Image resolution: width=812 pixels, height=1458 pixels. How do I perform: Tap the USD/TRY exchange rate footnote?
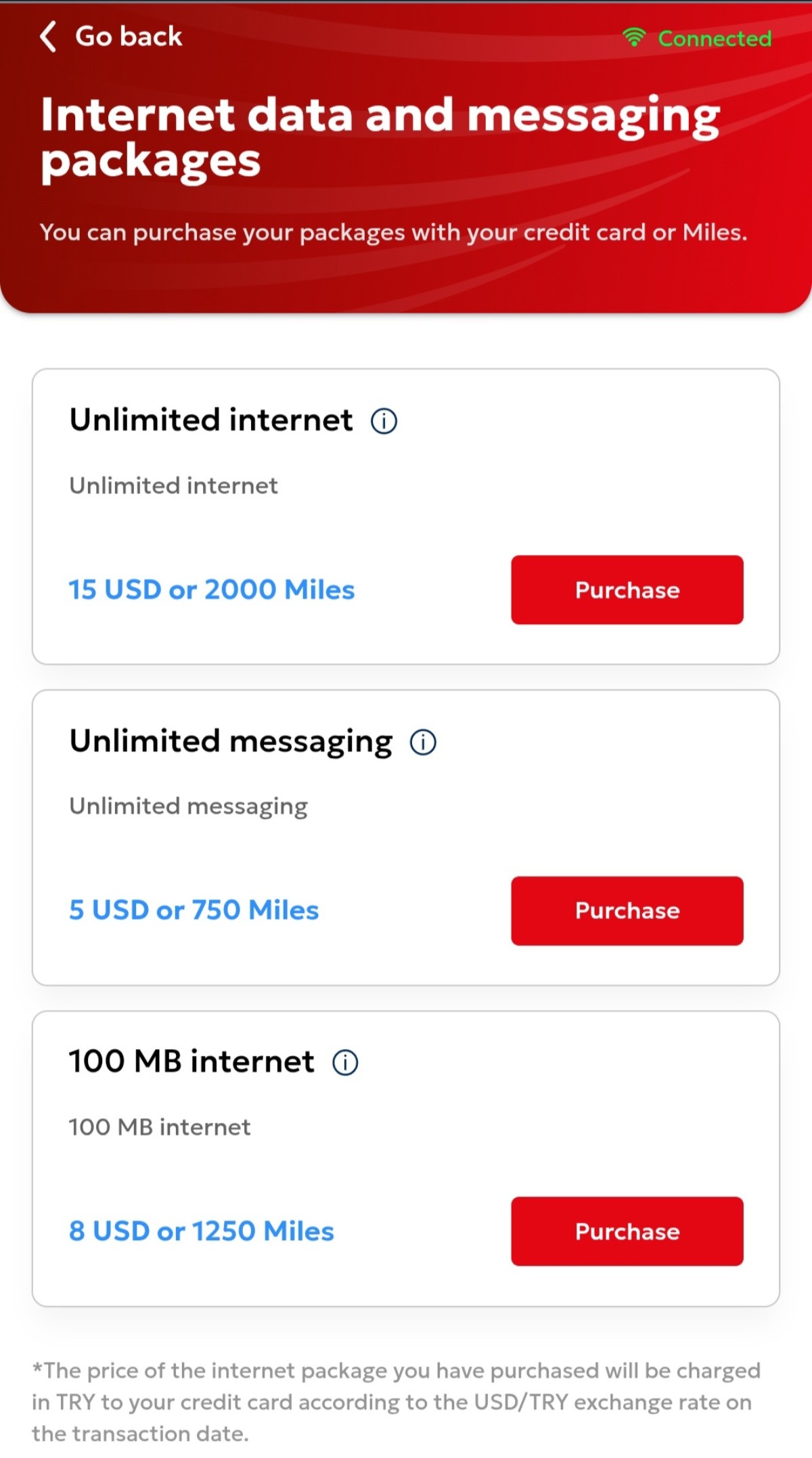tap(396, 1402)
